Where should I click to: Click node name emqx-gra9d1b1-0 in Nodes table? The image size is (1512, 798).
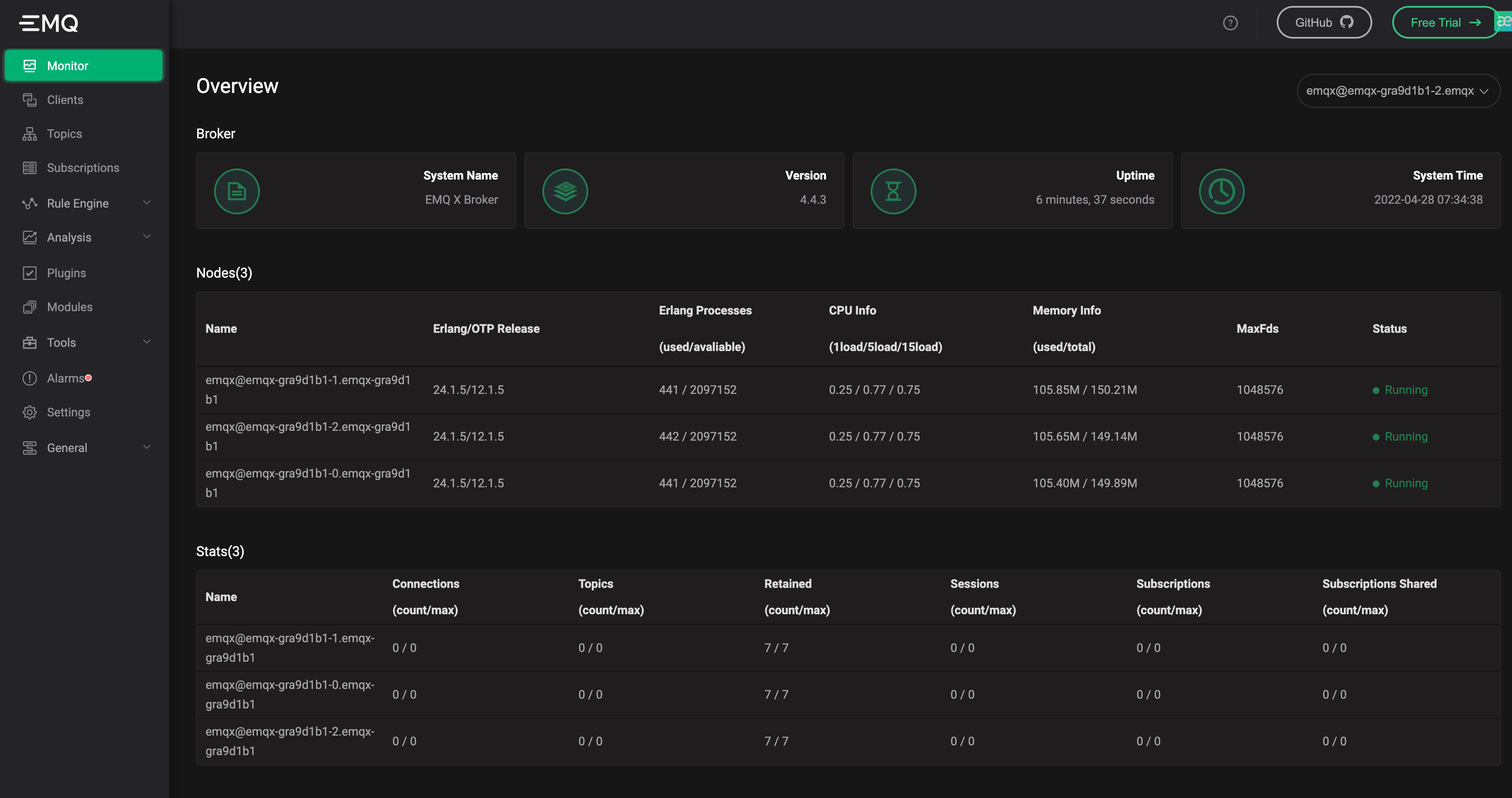308,483
